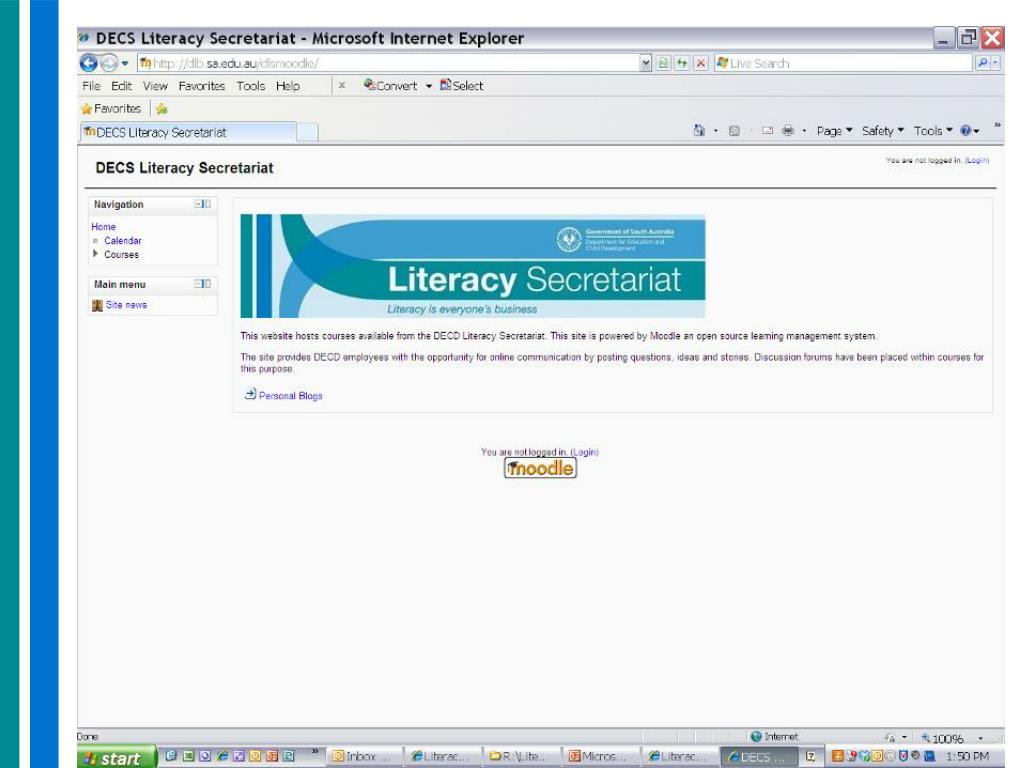Open the Personal Blogs link

[290, 396]
